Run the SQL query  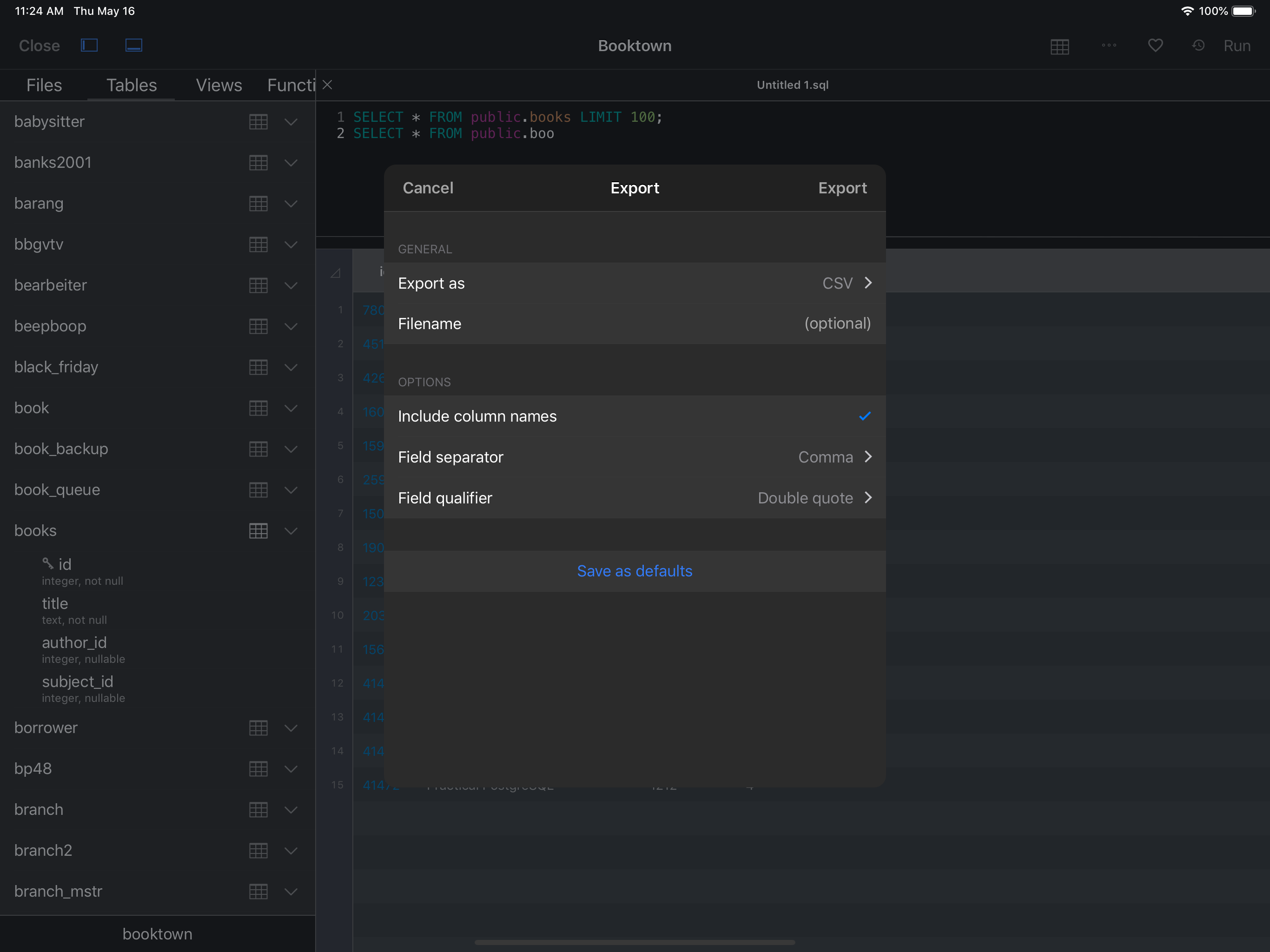[x=1237, y=46]
